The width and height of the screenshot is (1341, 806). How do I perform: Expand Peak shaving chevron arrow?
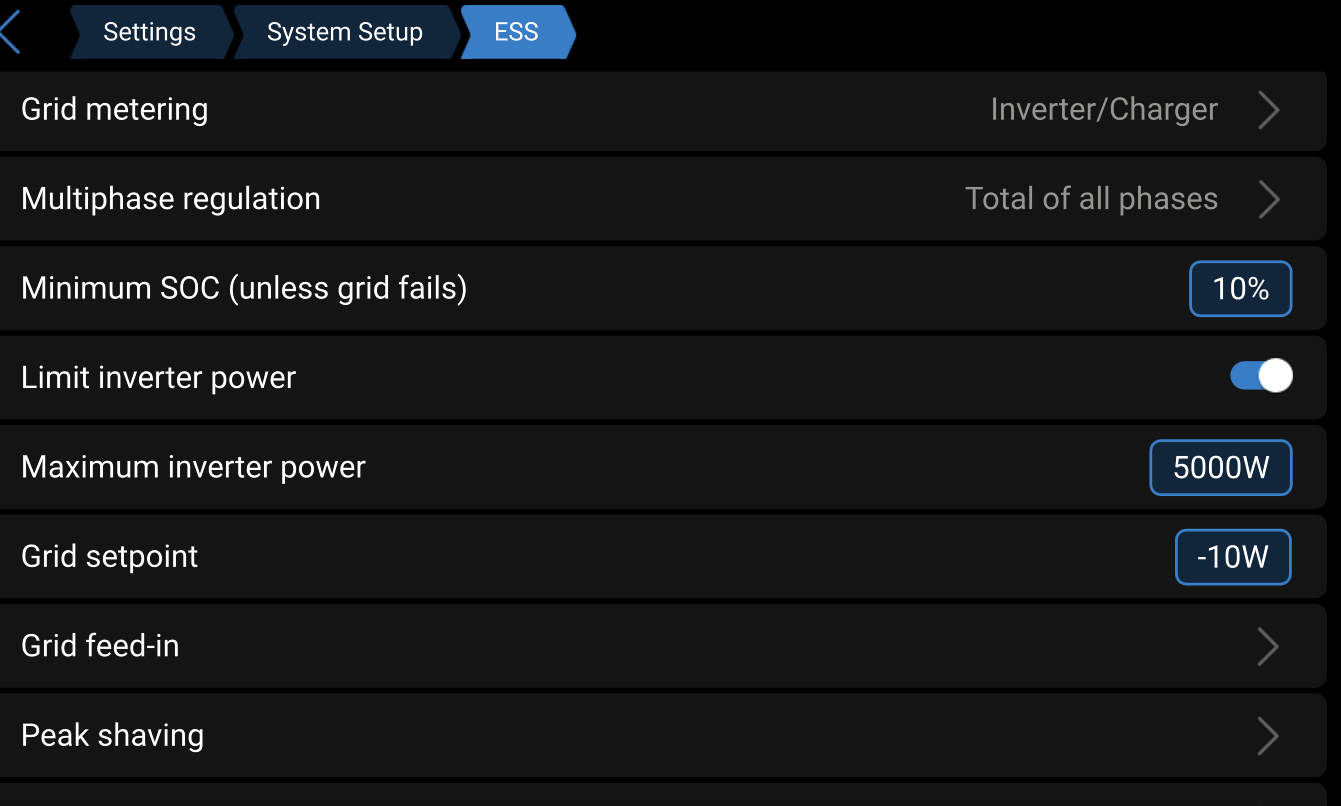pyautogui.click(x=1268, y=736)
